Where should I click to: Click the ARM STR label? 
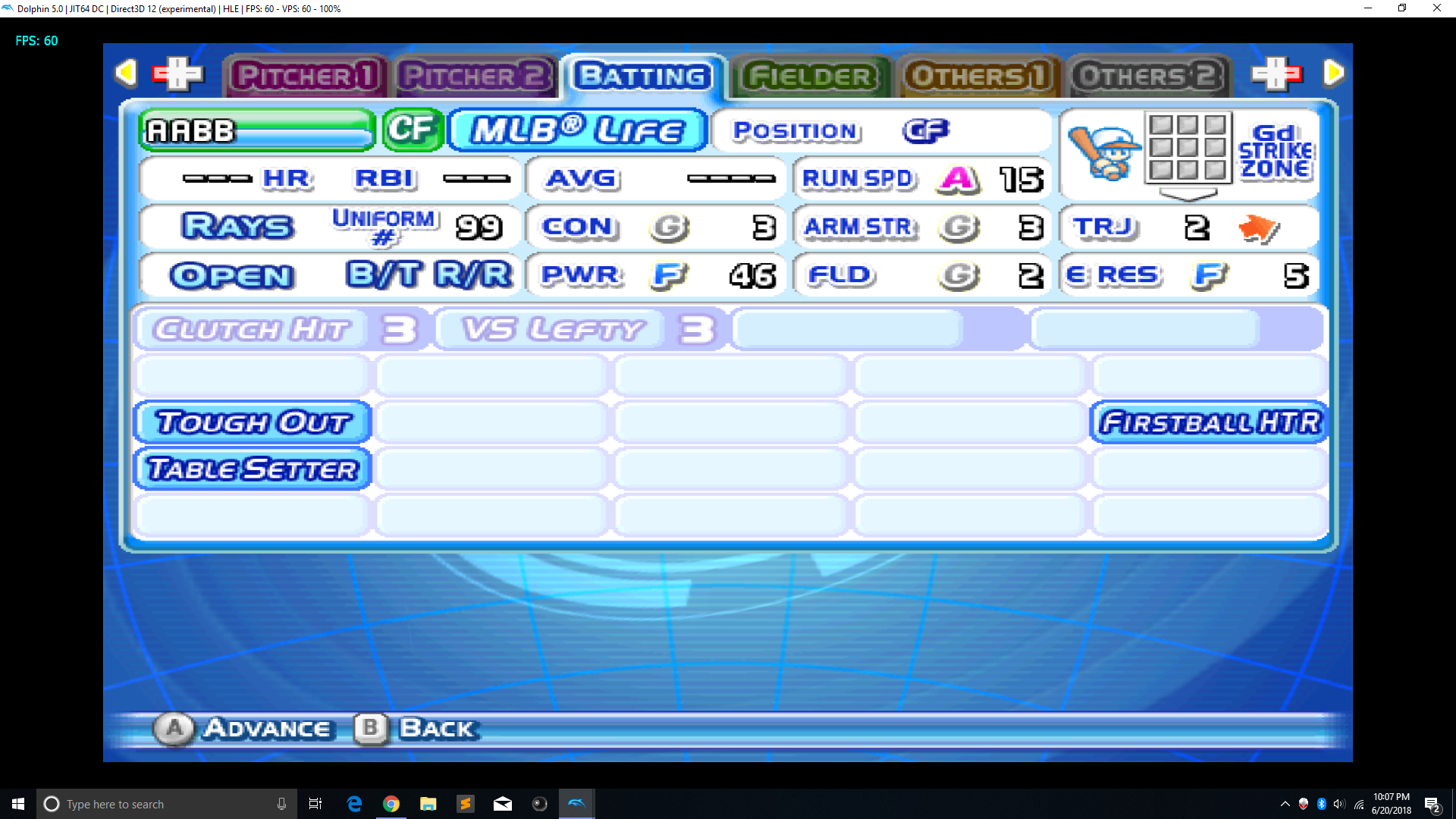(861, 227)
